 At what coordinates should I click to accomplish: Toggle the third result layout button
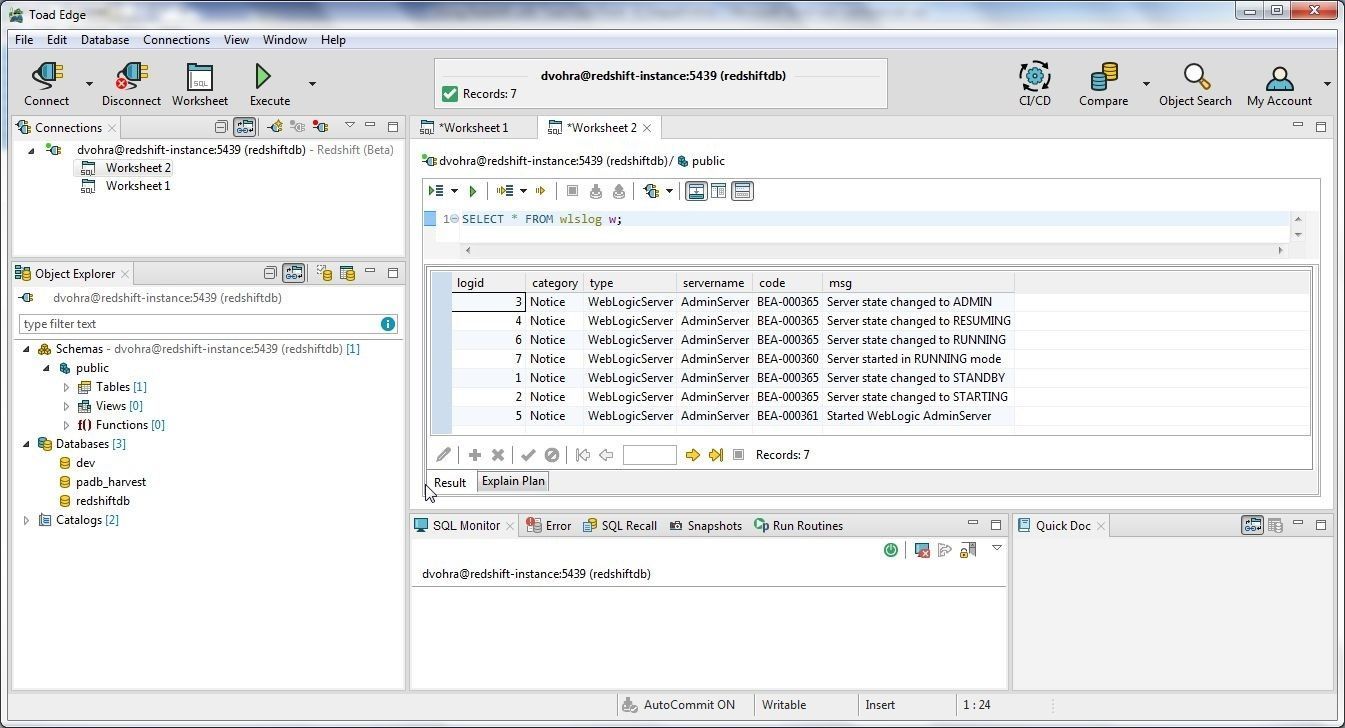click(x=742, y=191)
